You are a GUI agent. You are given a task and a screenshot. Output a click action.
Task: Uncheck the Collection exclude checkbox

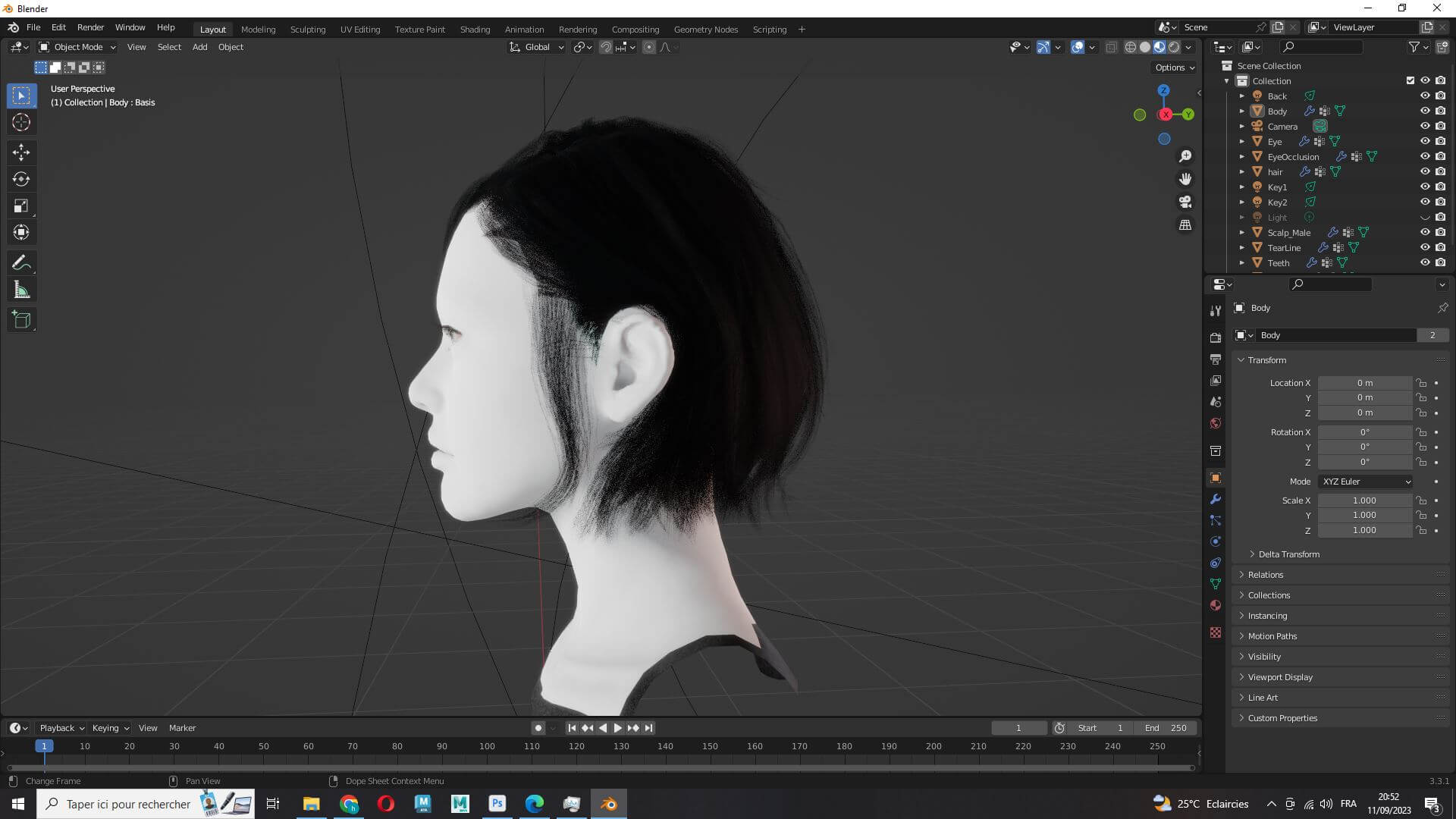click(1410, 80)
